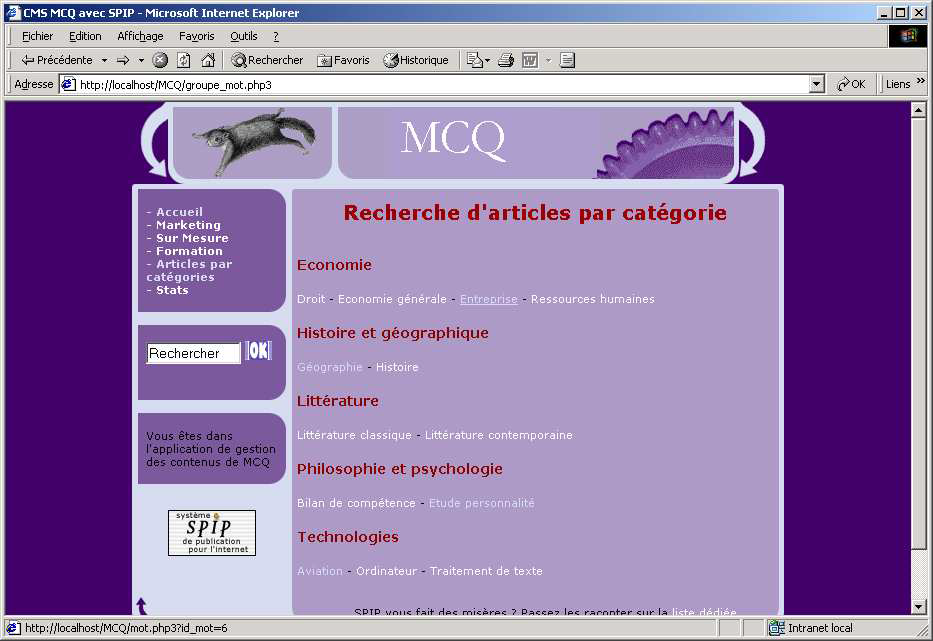
Task: Go to the Marketing section link
Action: (x=188, y=225)
